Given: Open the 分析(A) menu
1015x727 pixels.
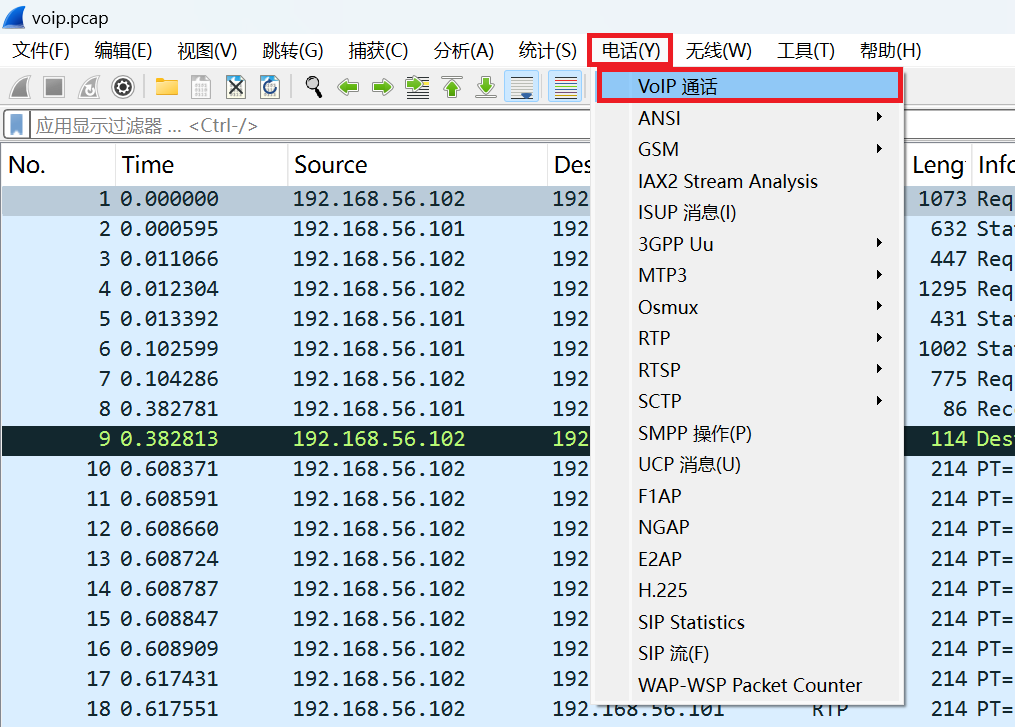Looking at the screenshot, I should click(463, 50).
